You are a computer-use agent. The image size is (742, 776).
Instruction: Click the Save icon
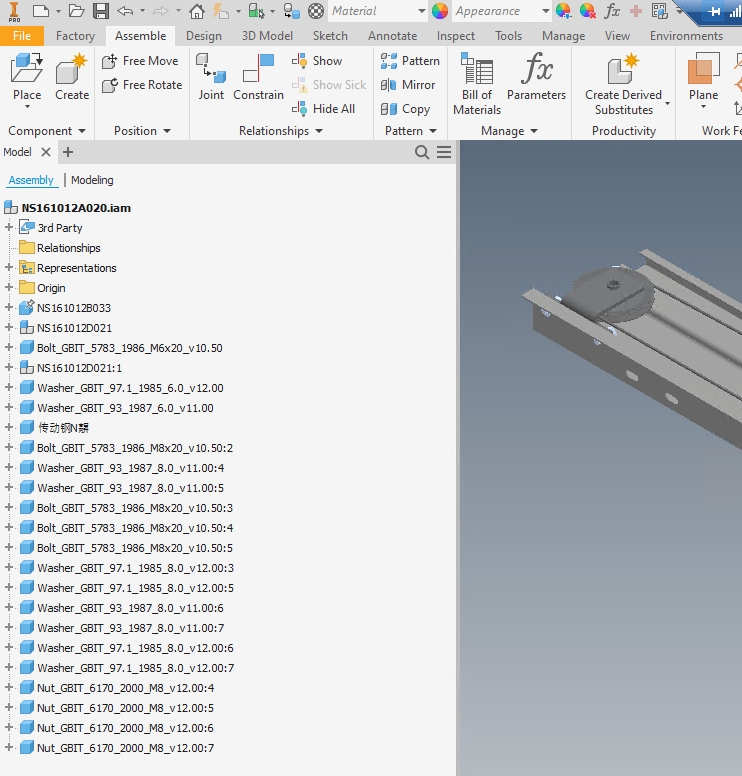(x=101, y=11)
